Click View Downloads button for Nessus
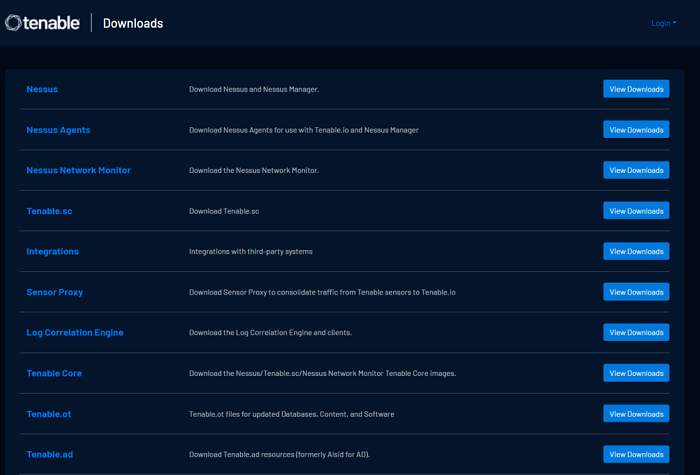The width and height of the screenshot is (700, 475). click(x=636, y=89)
